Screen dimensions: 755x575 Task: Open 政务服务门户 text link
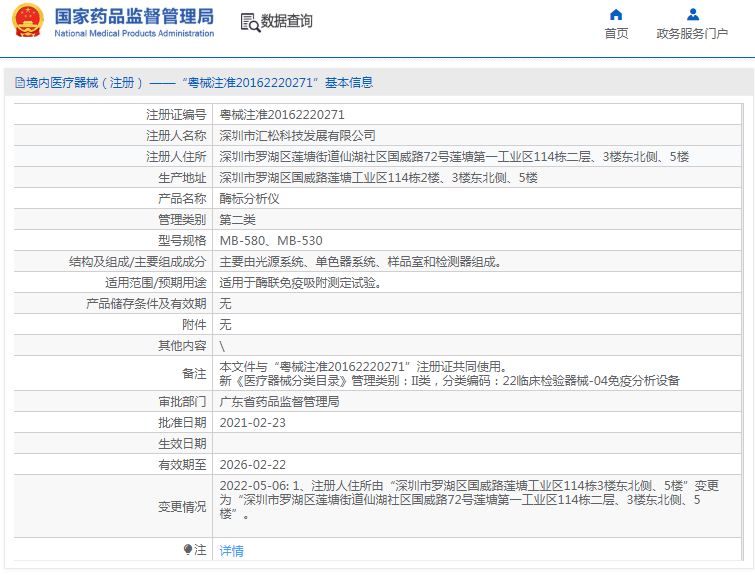tap(692, 34)
